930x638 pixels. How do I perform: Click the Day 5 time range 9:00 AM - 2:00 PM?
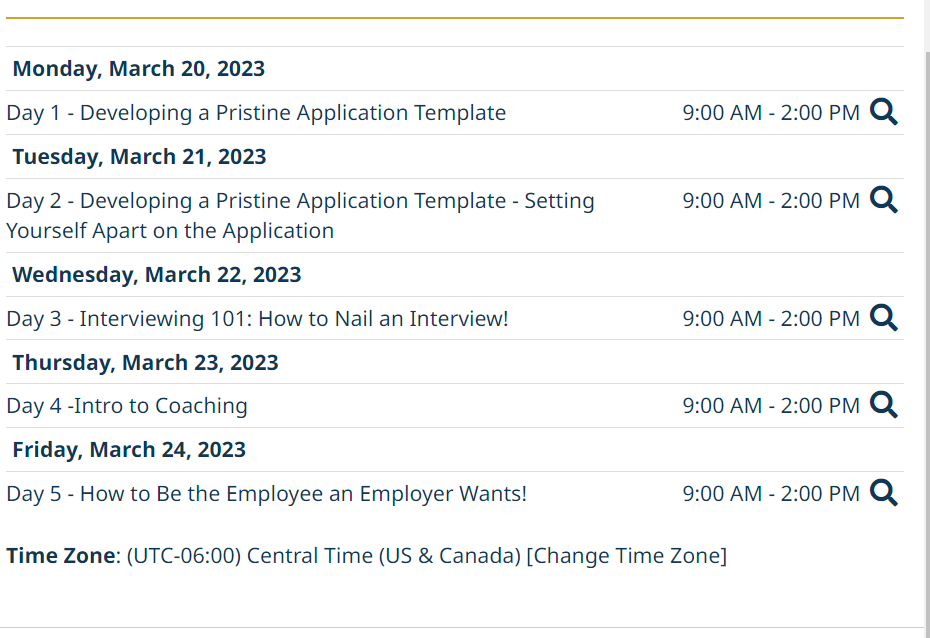[771, 493]
